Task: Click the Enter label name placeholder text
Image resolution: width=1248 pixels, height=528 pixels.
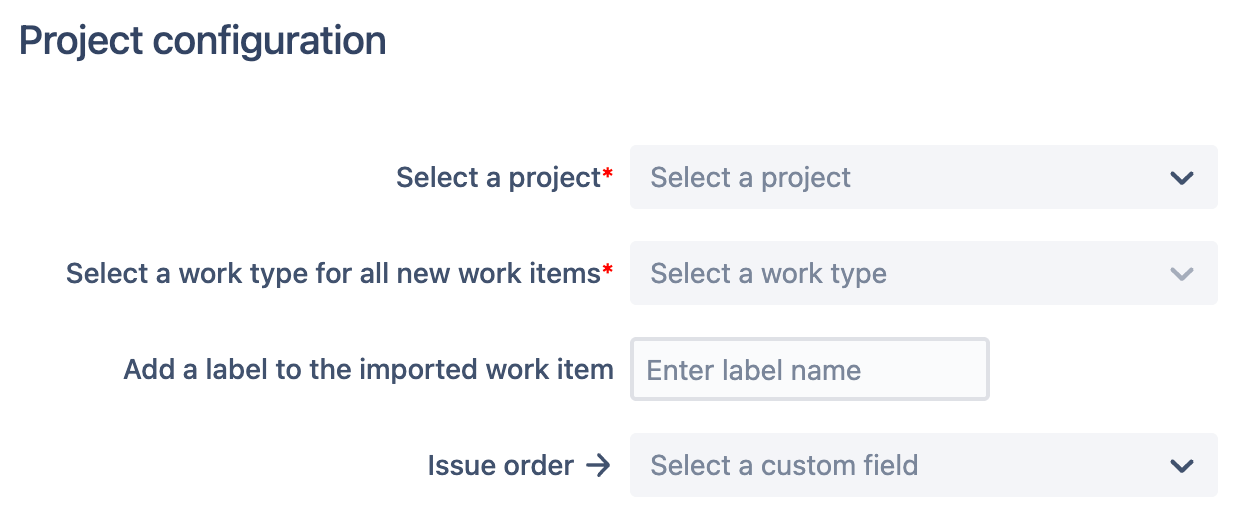Action: (753, 370)
